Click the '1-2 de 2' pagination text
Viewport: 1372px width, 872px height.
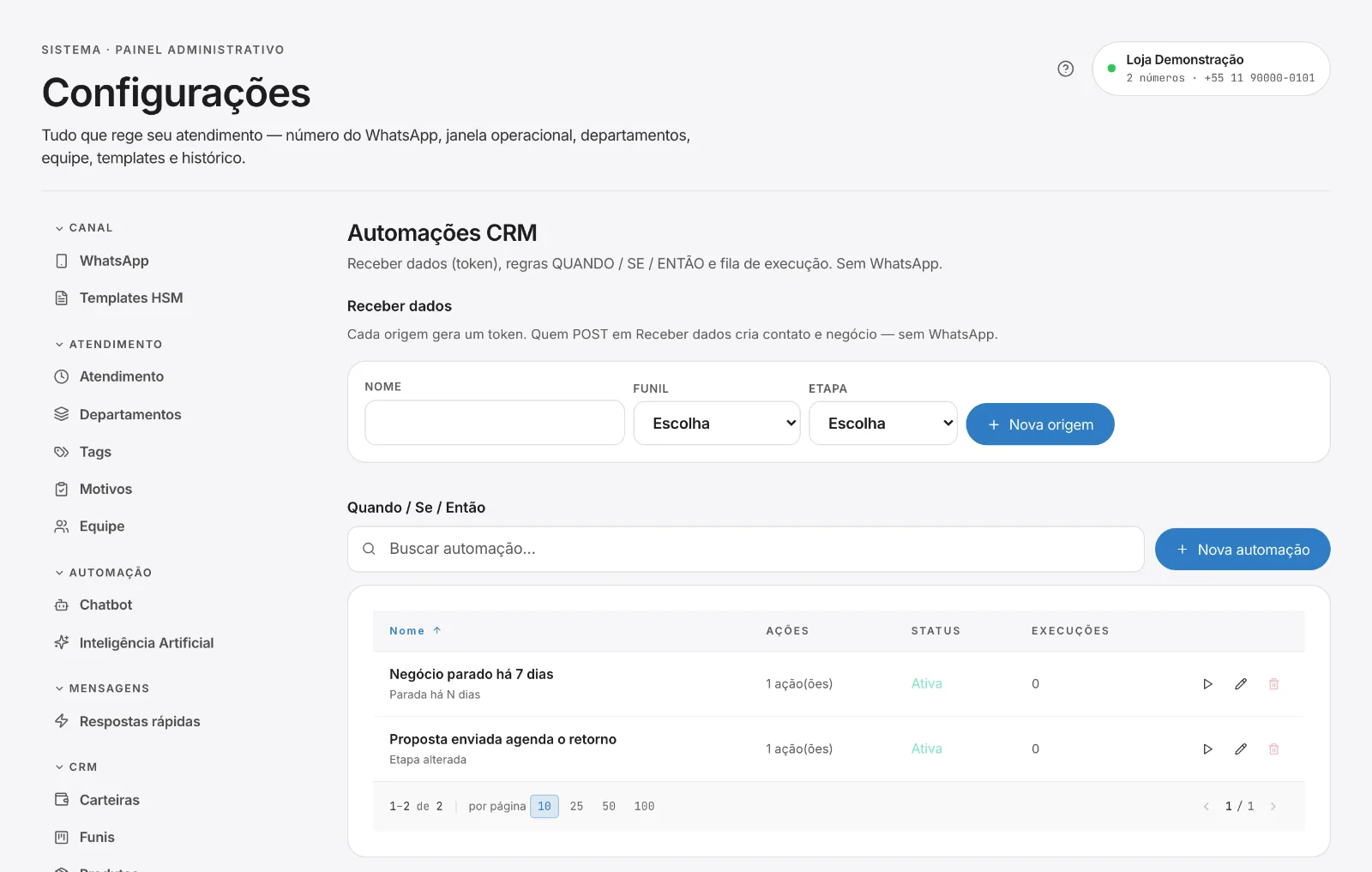click(416, 806)
